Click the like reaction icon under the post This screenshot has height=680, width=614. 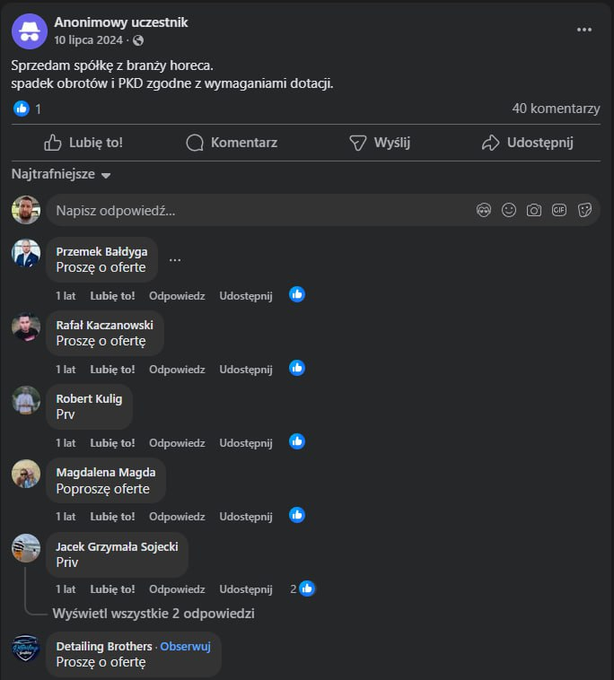tap(21, 108)
